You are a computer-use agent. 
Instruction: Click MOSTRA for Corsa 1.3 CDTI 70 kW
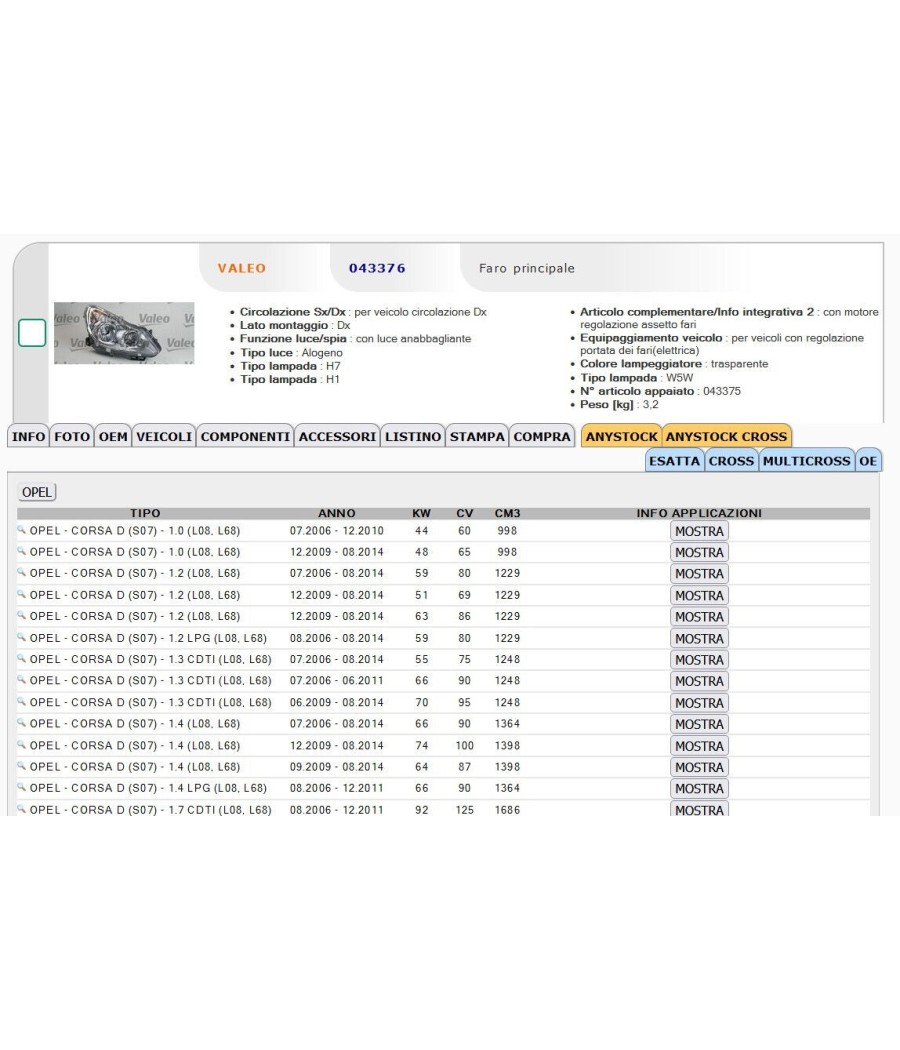tap(699, 703)
